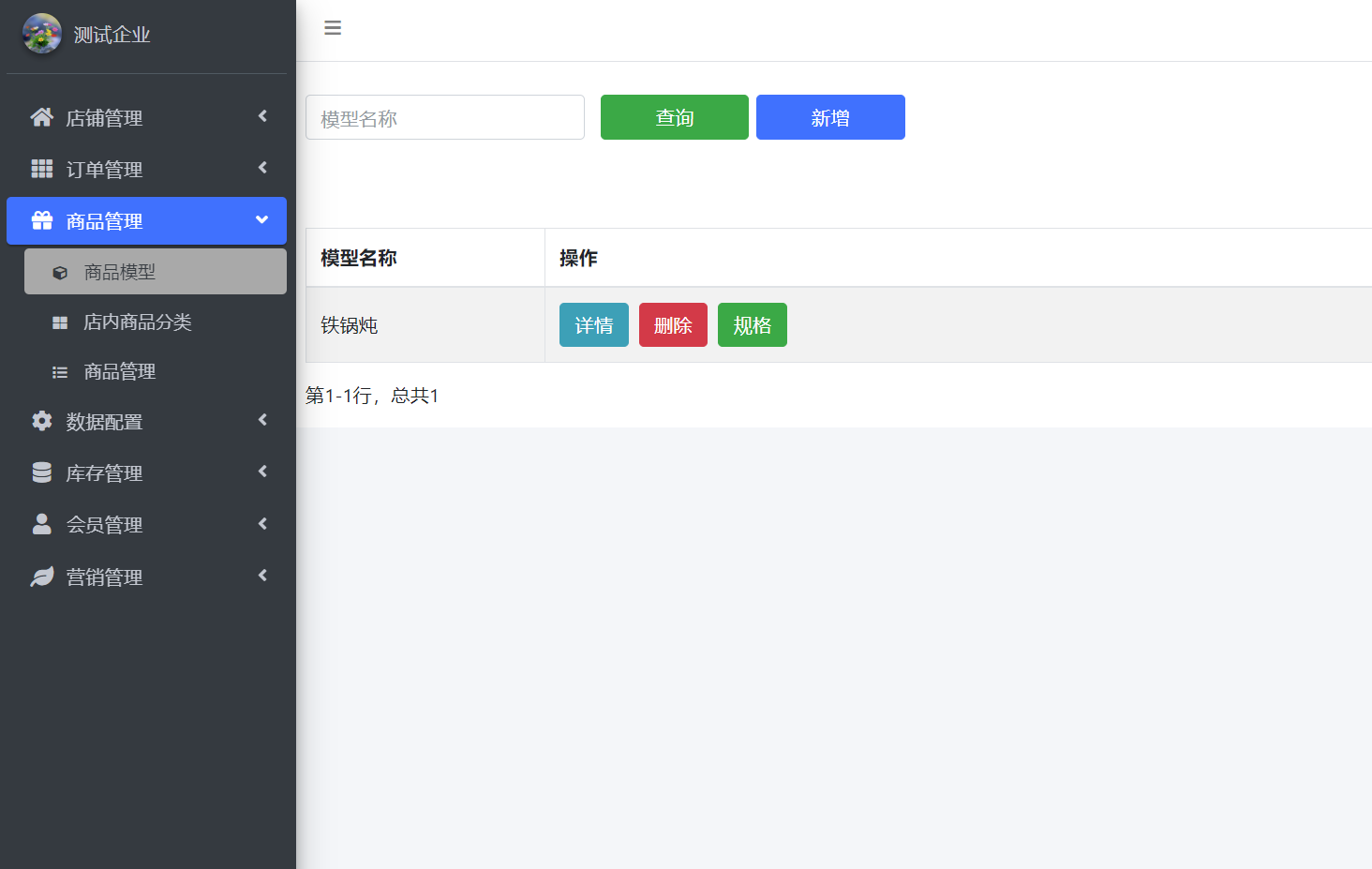
Task: Click the leaf icon beside 营销管理
Action: coord(42,577)
